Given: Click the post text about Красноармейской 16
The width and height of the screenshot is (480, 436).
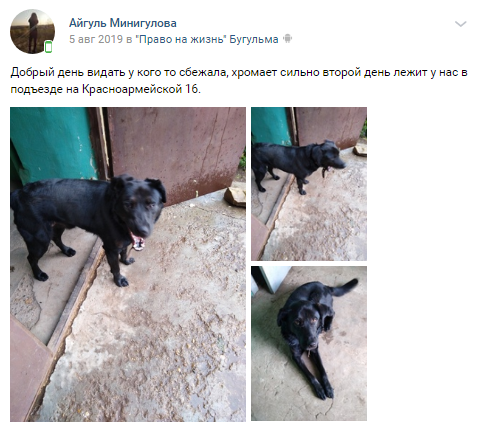Looking at the screenshot, I should (239, 81).
